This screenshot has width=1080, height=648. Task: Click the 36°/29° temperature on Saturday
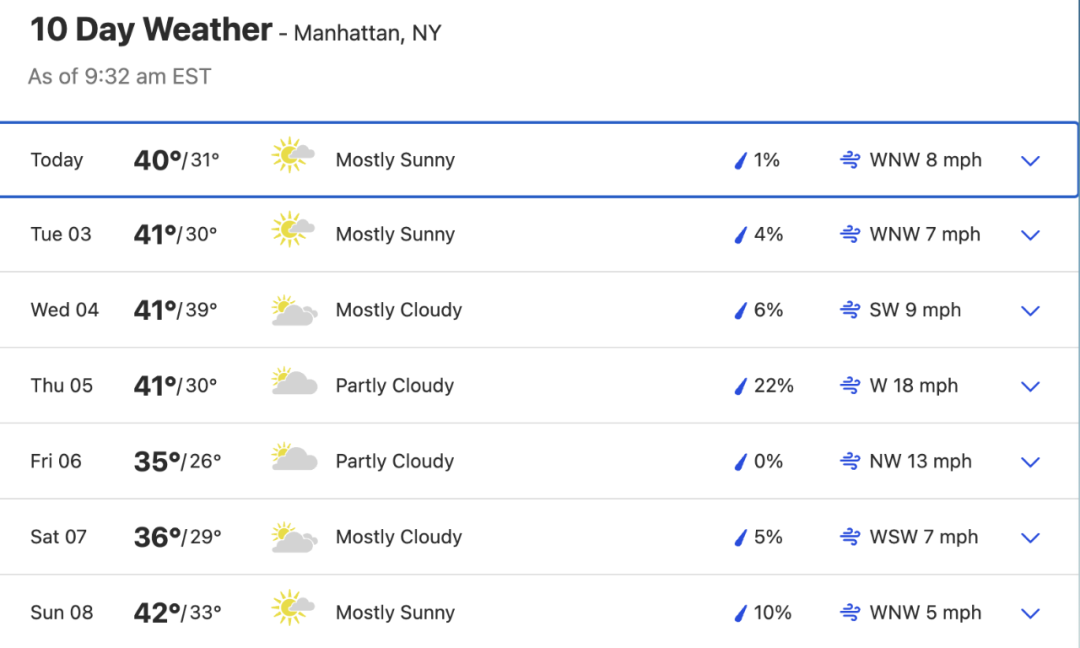[x=178, y=537]
